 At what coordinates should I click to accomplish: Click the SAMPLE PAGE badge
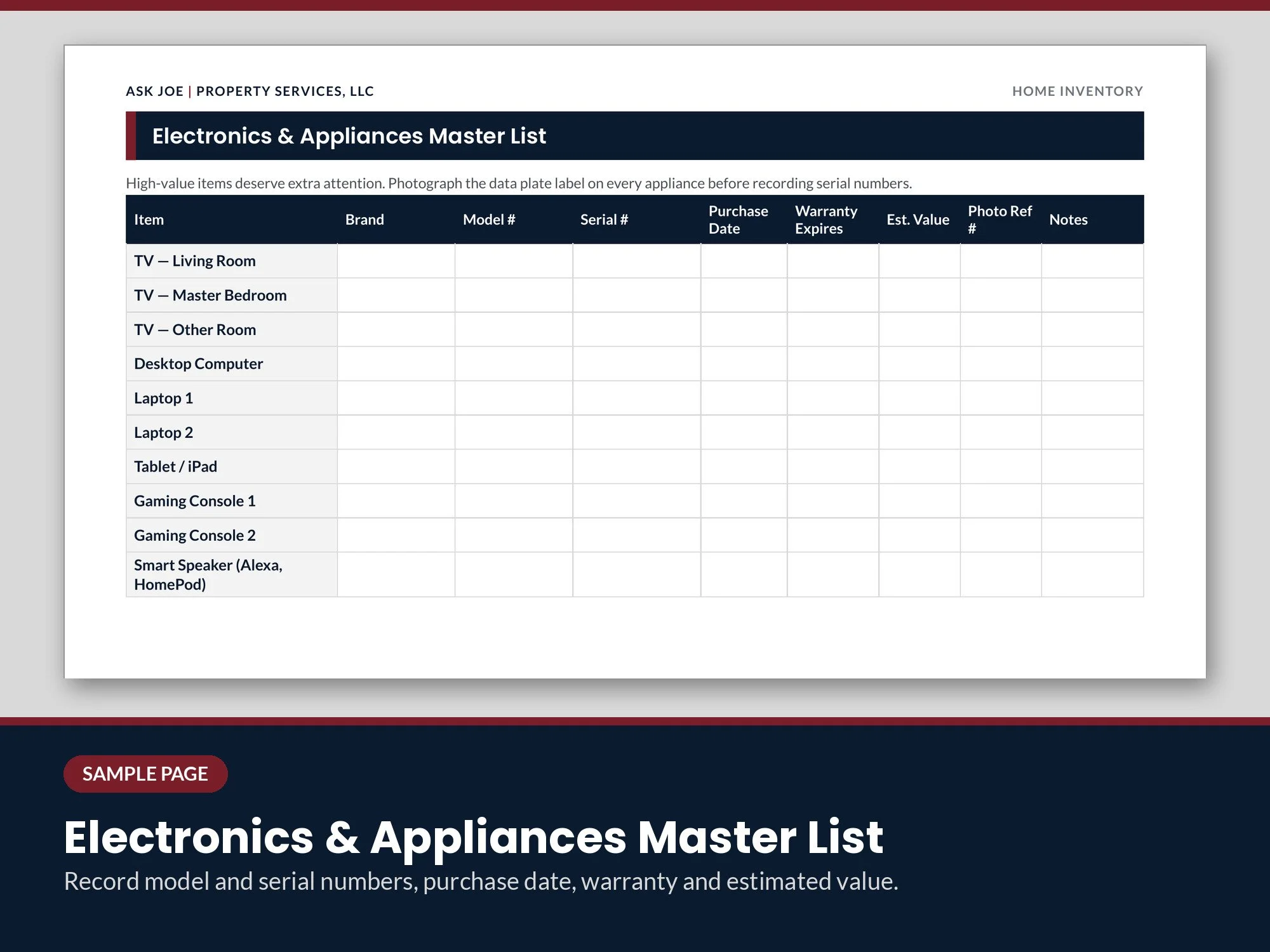[145, 774]
